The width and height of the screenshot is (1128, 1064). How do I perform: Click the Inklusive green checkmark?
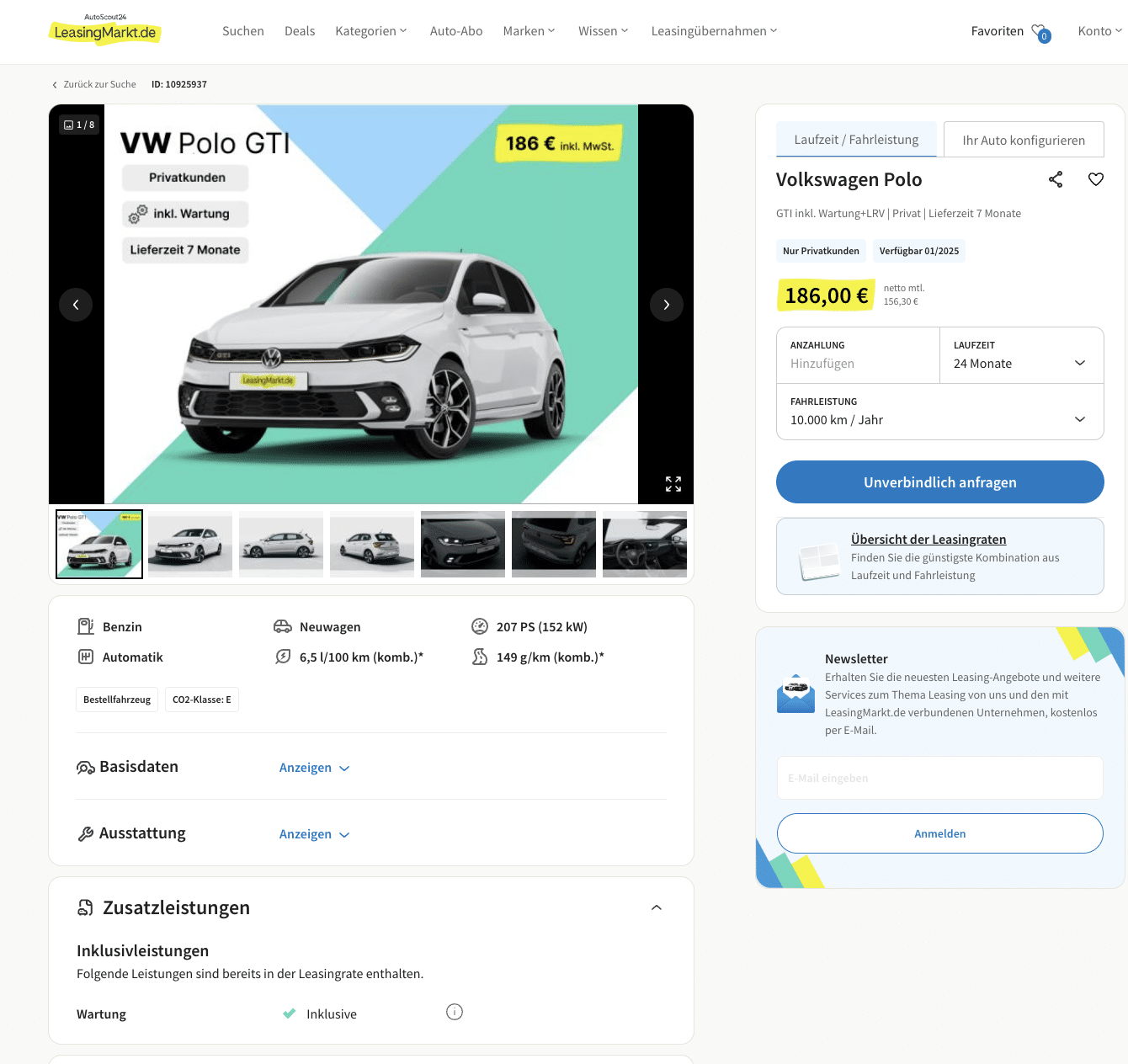tap(290, 1013)
